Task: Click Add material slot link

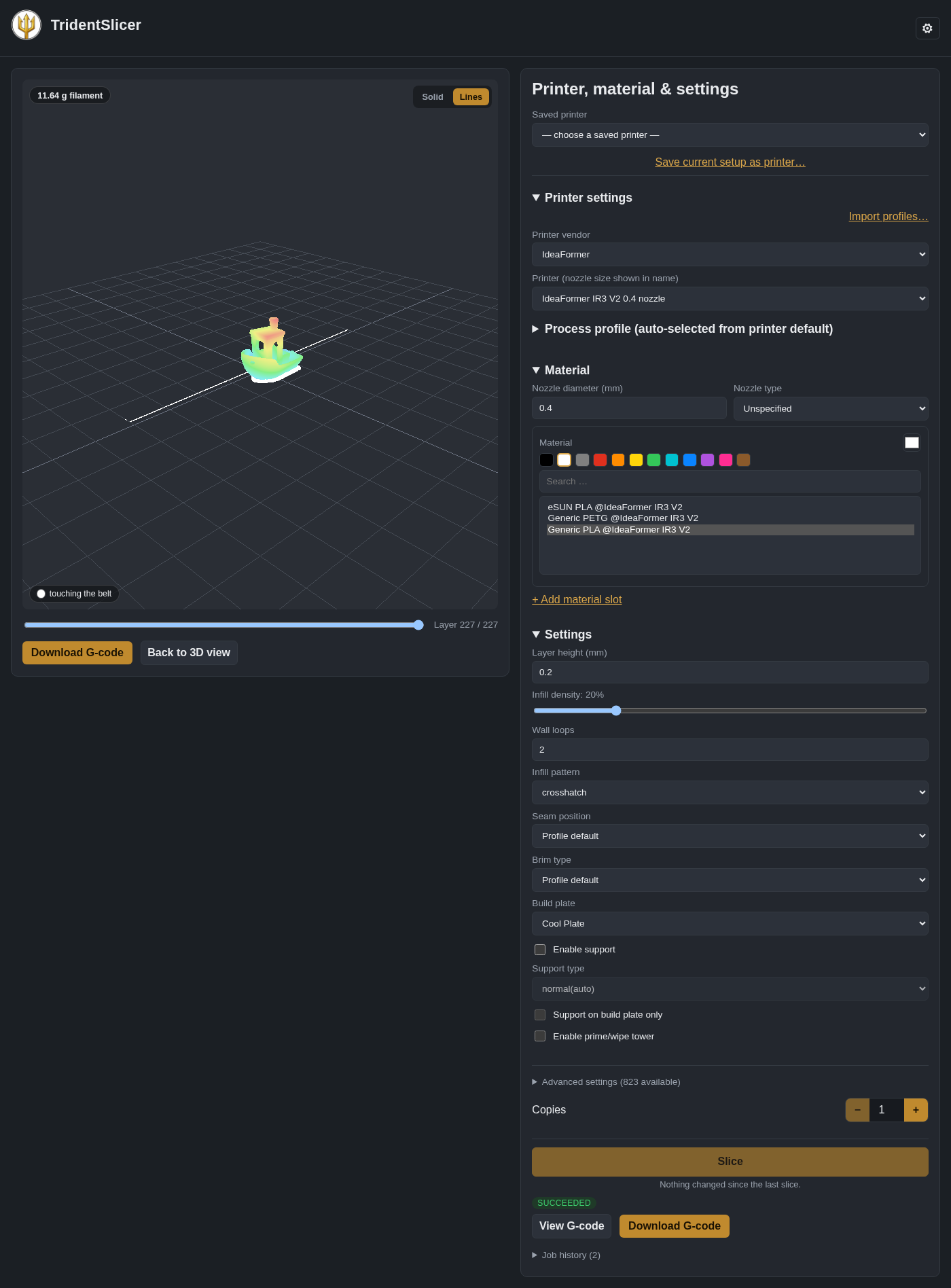Action: 577,599
